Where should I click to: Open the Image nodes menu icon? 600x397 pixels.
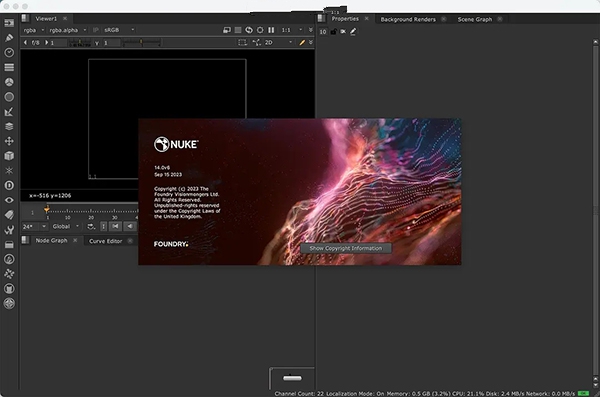tap(9, 23)
